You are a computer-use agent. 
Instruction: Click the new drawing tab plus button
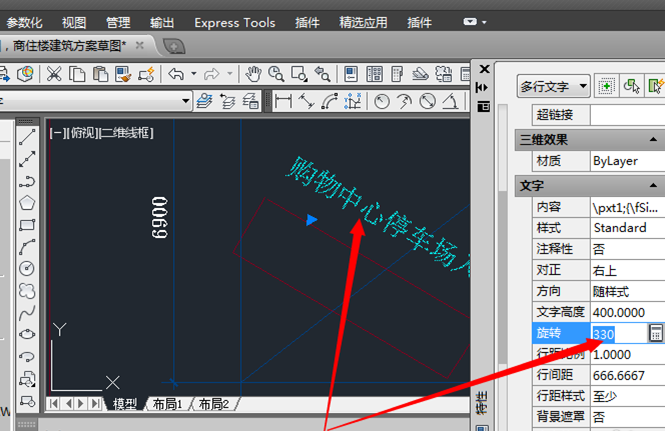pos(174,46)
